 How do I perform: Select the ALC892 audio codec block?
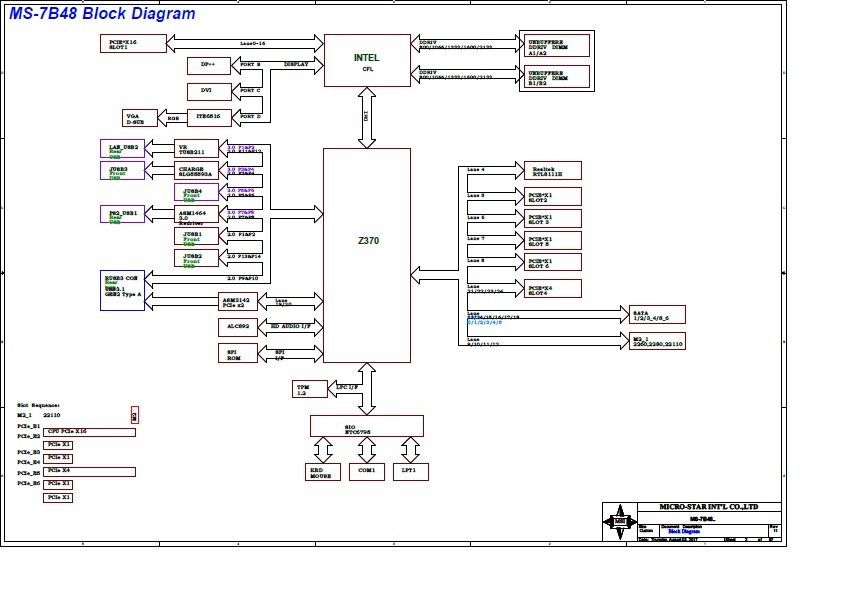[237, 327]
